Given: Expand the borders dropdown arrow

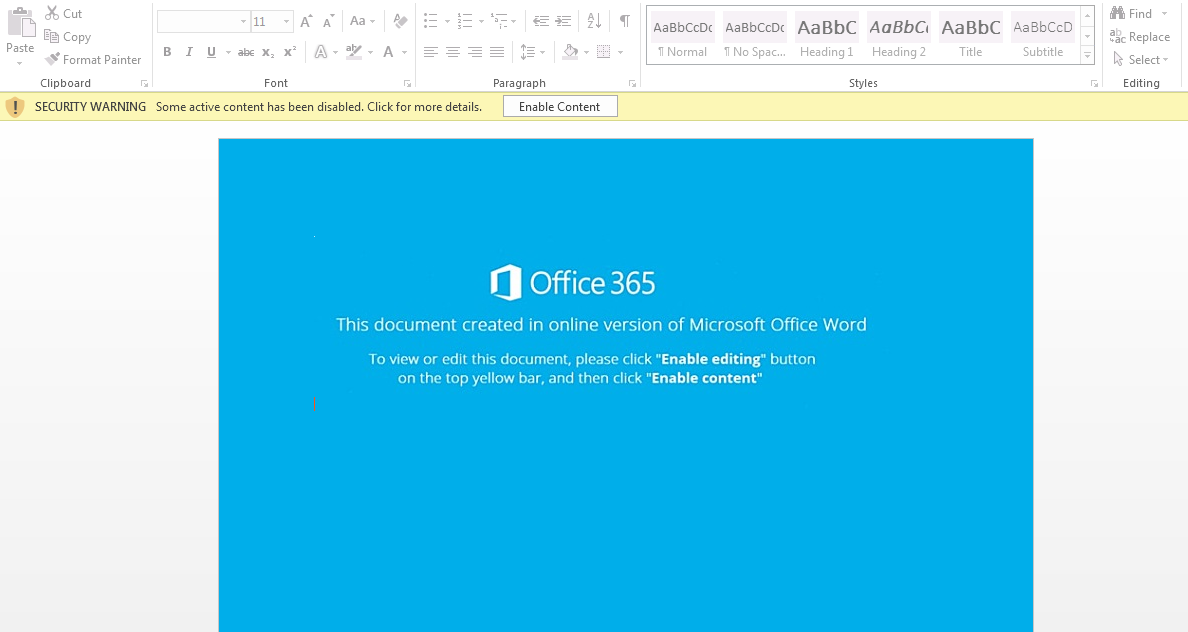Looking at the screenshot, I should [x=621, y=52].
